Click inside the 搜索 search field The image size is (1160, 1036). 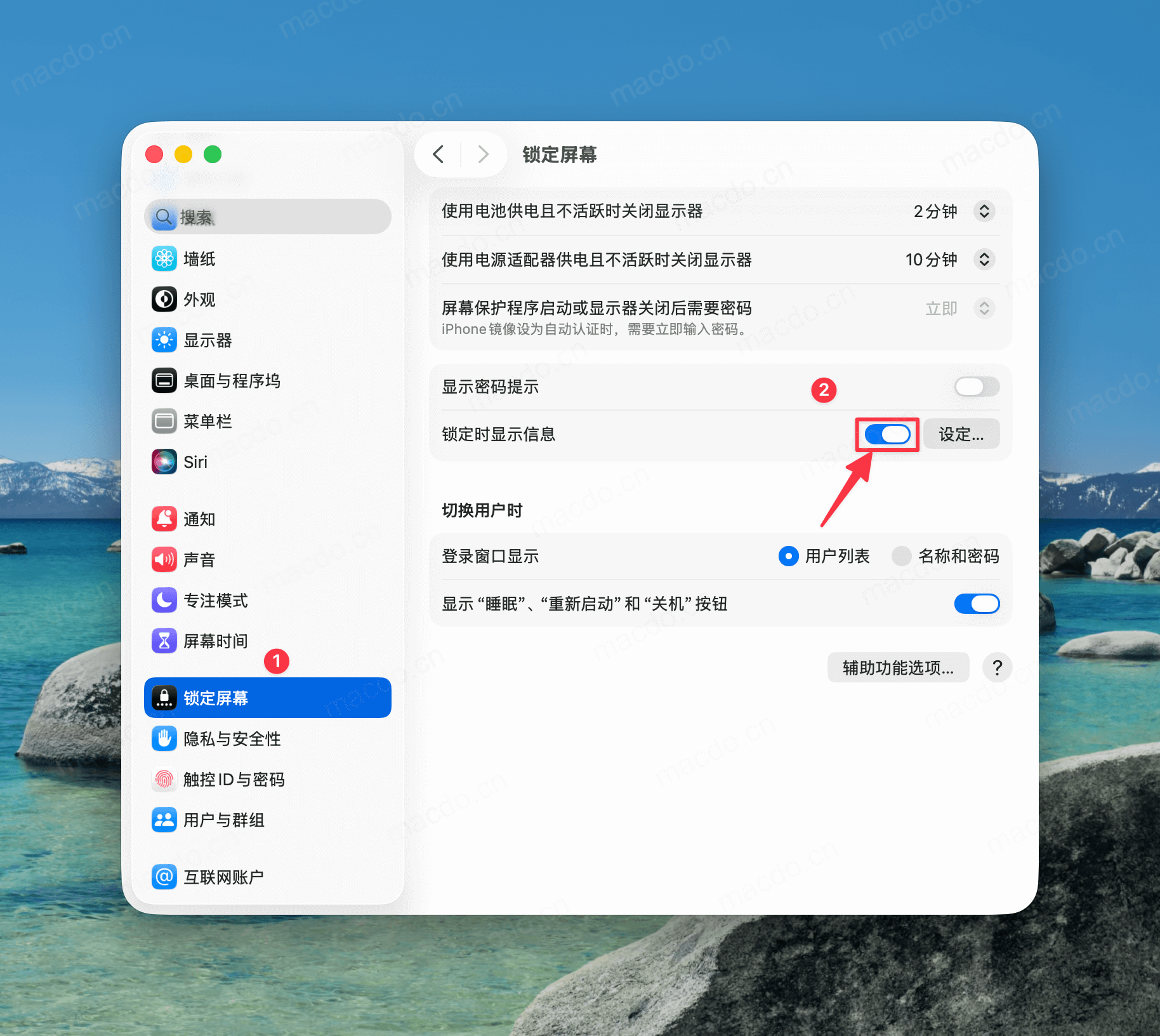(x=267, y=216)
